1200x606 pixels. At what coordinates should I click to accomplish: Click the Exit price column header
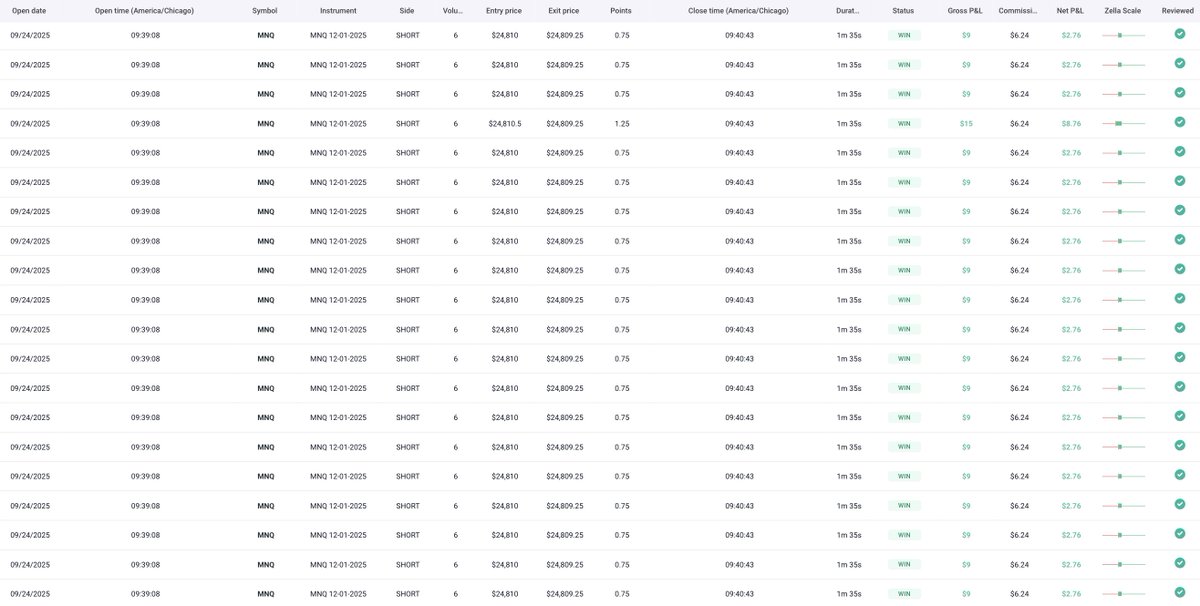tap(563, 10)
